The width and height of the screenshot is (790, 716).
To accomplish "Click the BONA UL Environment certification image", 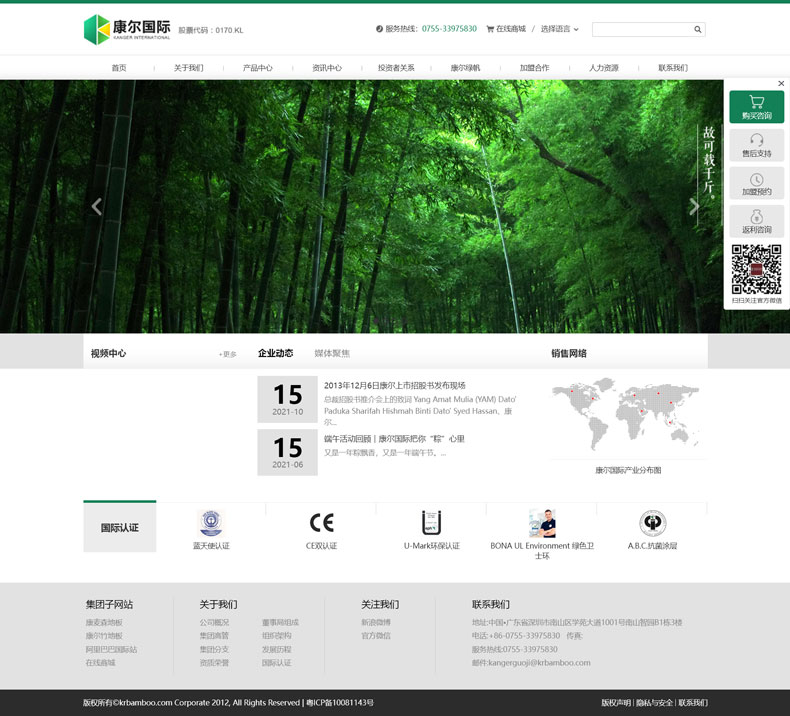I will 542,523.
